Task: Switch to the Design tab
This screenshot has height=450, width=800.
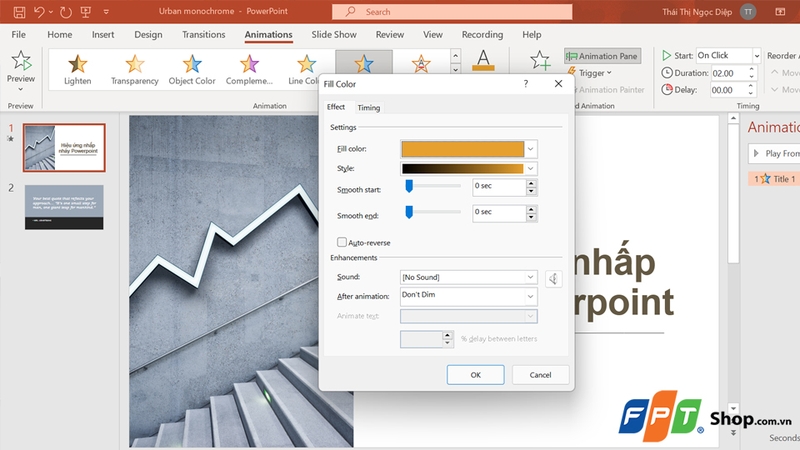Action: [x=148, y=34]
